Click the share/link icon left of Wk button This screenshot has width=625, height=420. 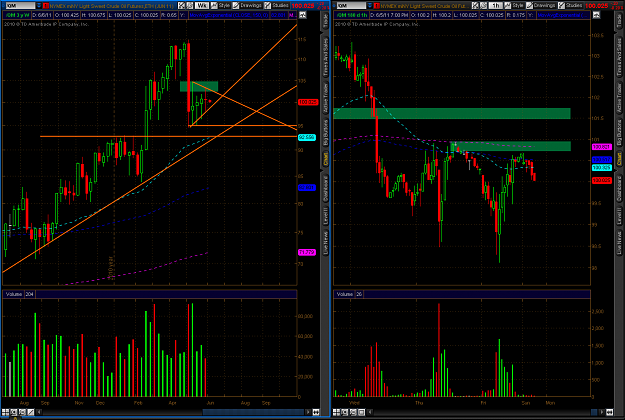tap(181, 6)
